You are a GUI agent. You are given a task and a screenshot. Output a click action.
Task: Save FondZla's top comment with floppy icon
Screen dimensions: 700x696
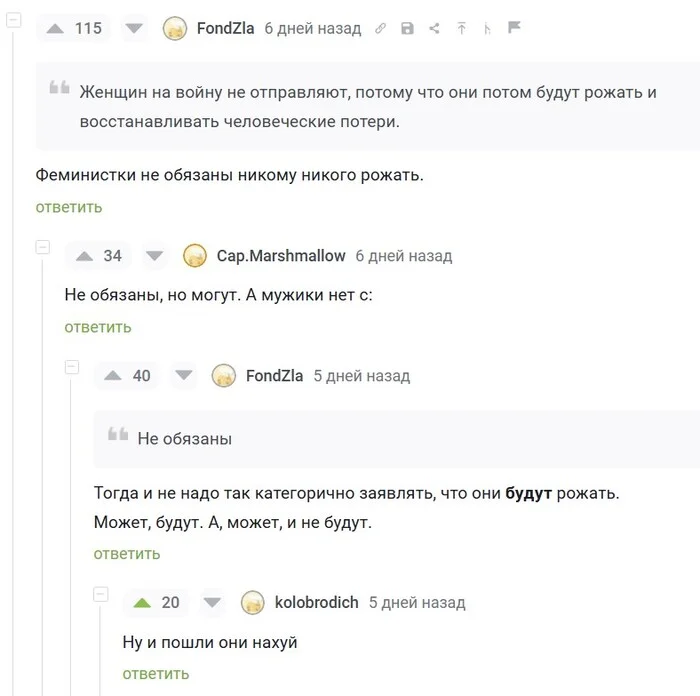tap(407, 29)
